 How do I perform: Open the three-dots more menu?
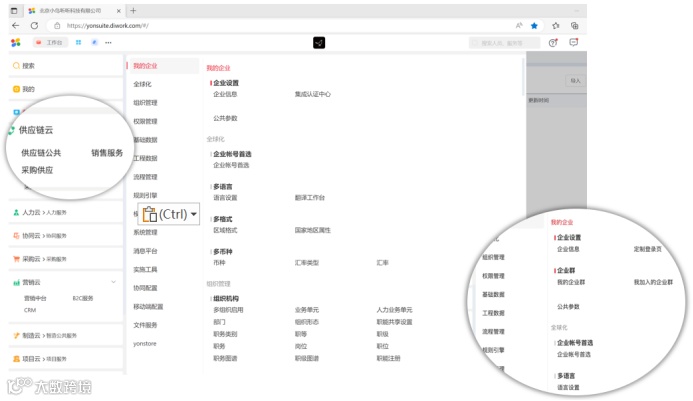pos(108,42)
